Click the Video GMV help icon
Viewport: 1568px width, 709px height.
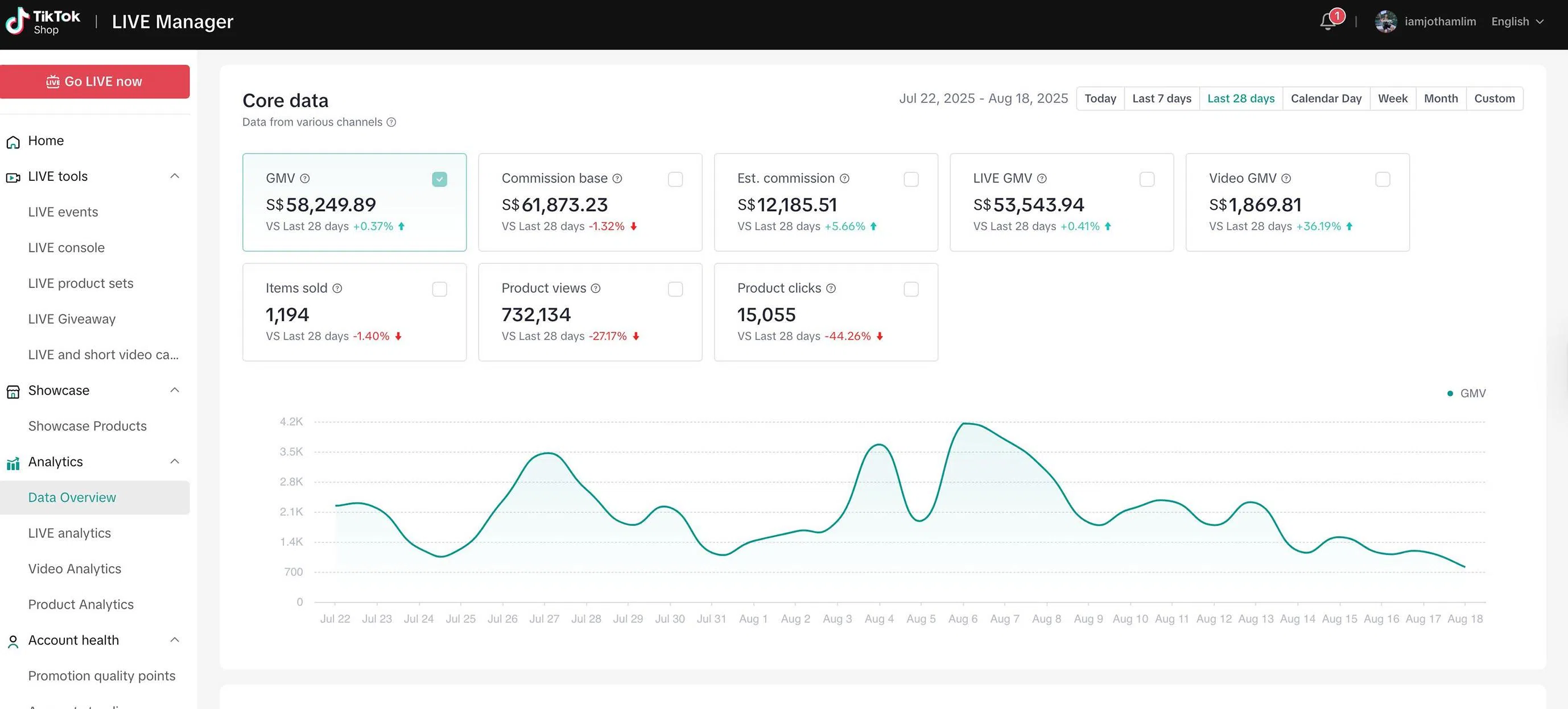pyautogui.click(x=1286, y=179)
